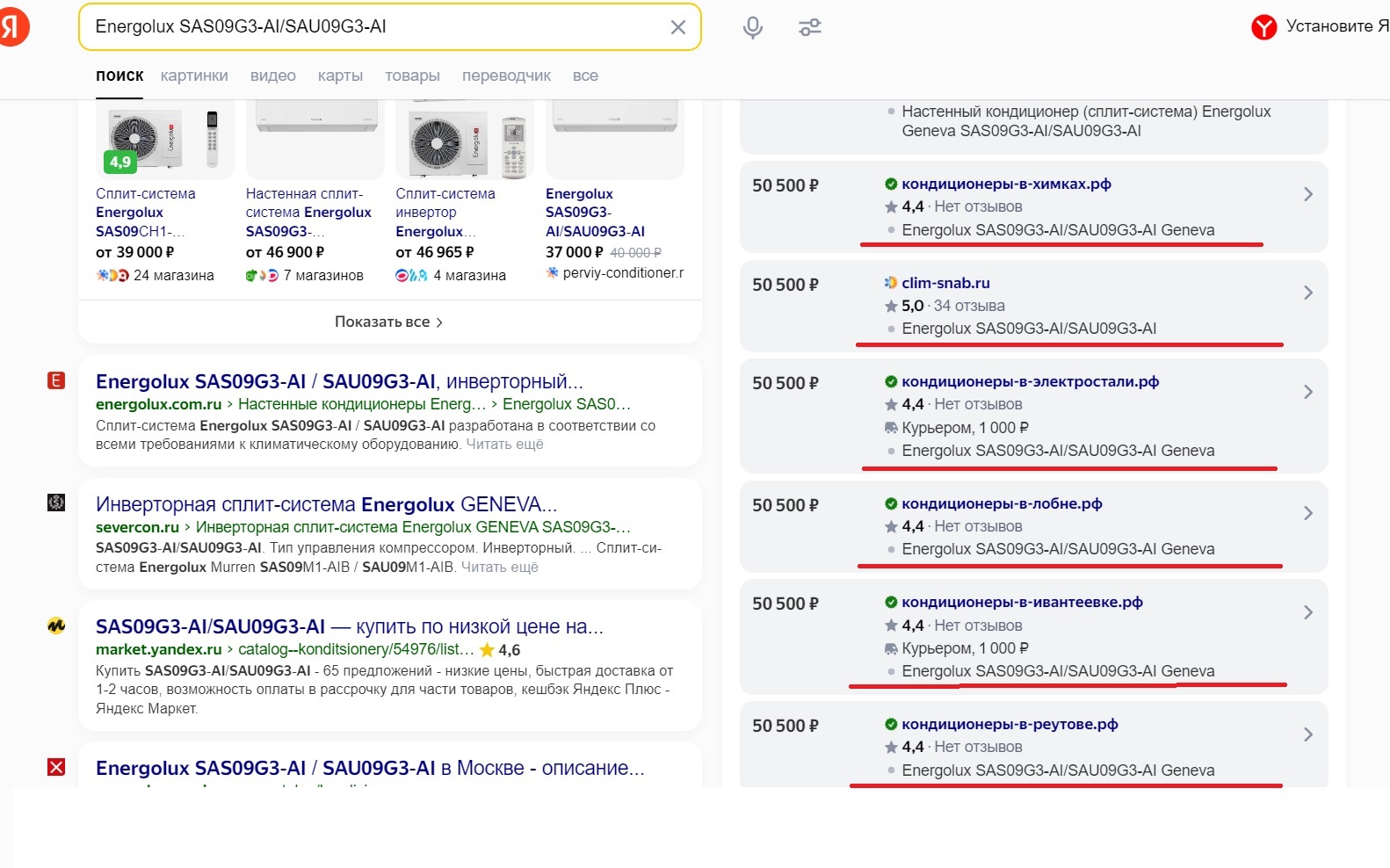Click the perviy-conditioner store icon
This screenshot has height=868, width=1390.
pyautogui.click(x=552, y=273)
